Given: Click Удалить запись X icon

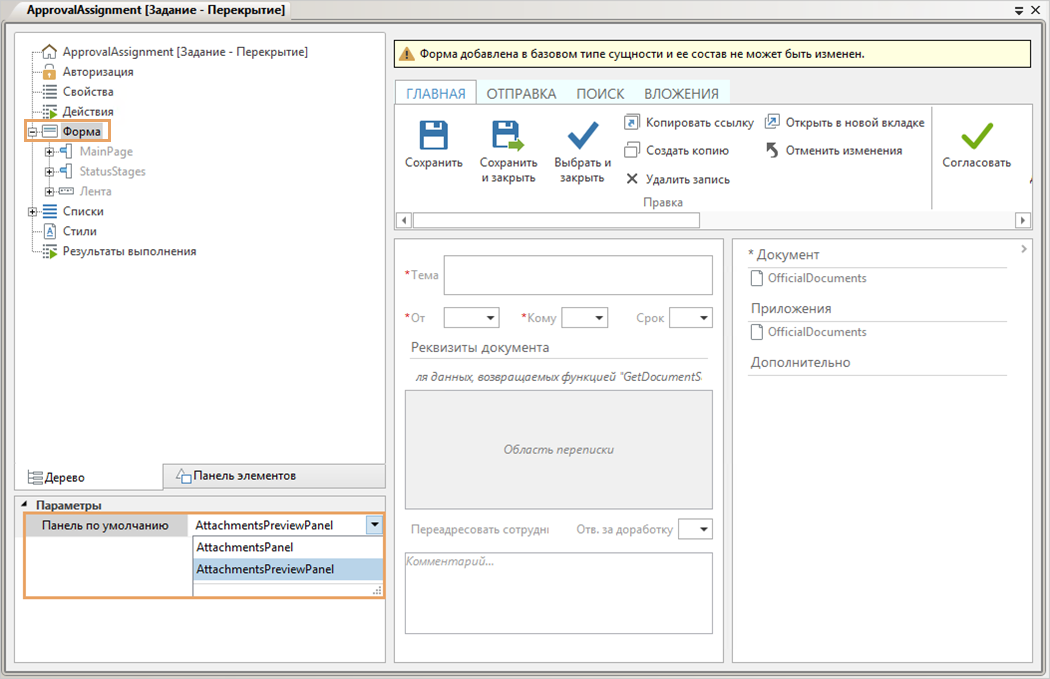Looking at the screenshot, I should click(631, 180).
